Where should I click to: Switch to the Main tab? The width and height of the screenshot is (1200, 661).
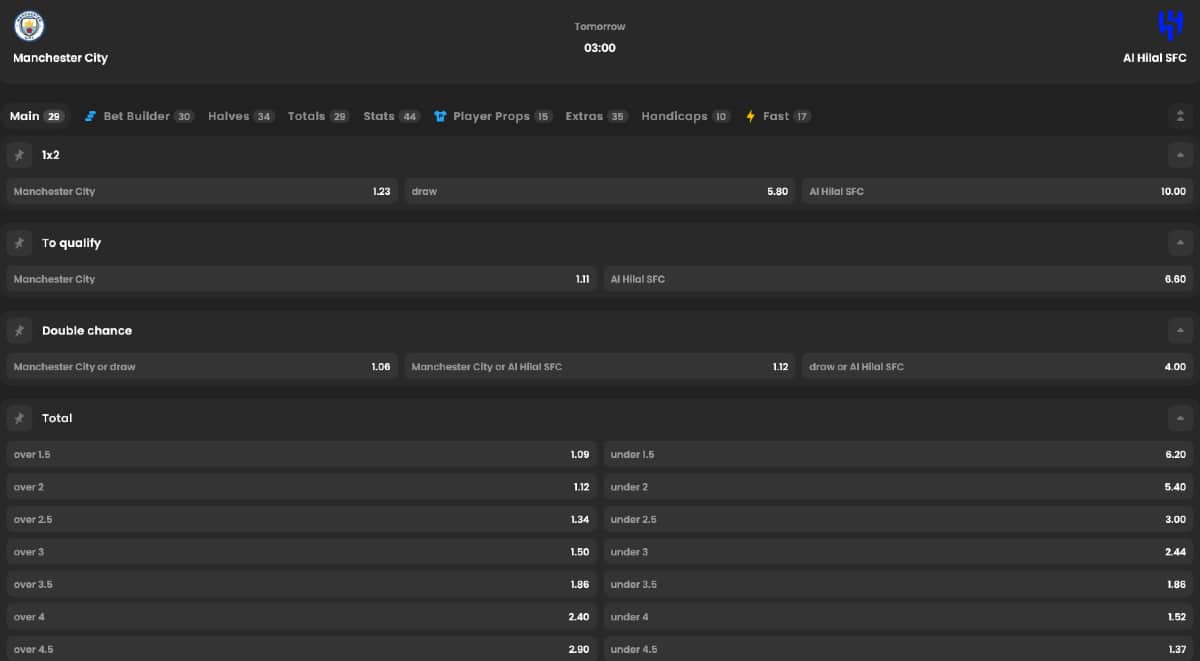click(36, 116)
